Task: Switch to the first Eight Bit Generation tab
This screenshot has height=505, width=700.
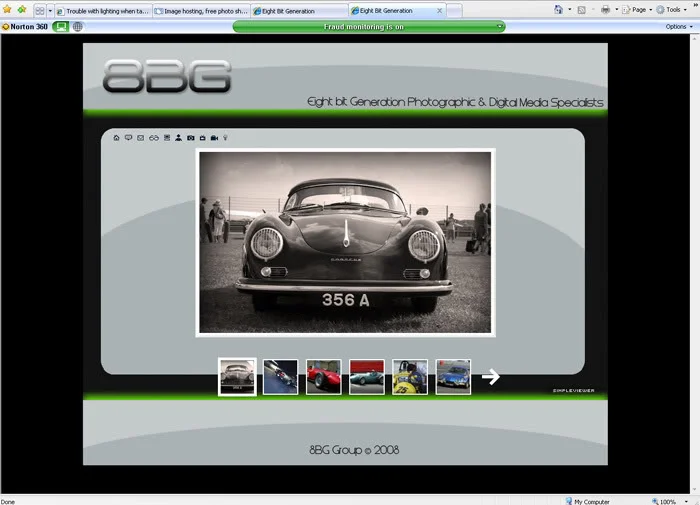Action: 300,11
